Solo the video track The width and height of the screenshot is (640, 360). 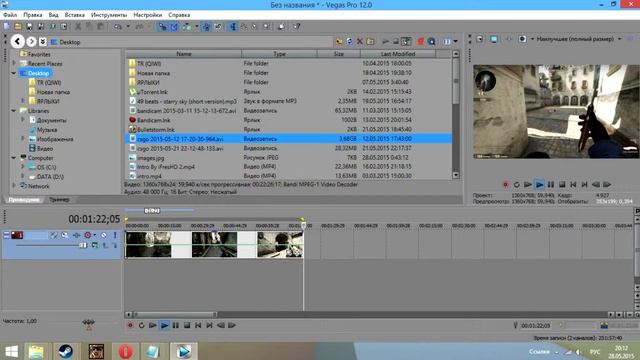pyautogui.click(x=115, y=235)
